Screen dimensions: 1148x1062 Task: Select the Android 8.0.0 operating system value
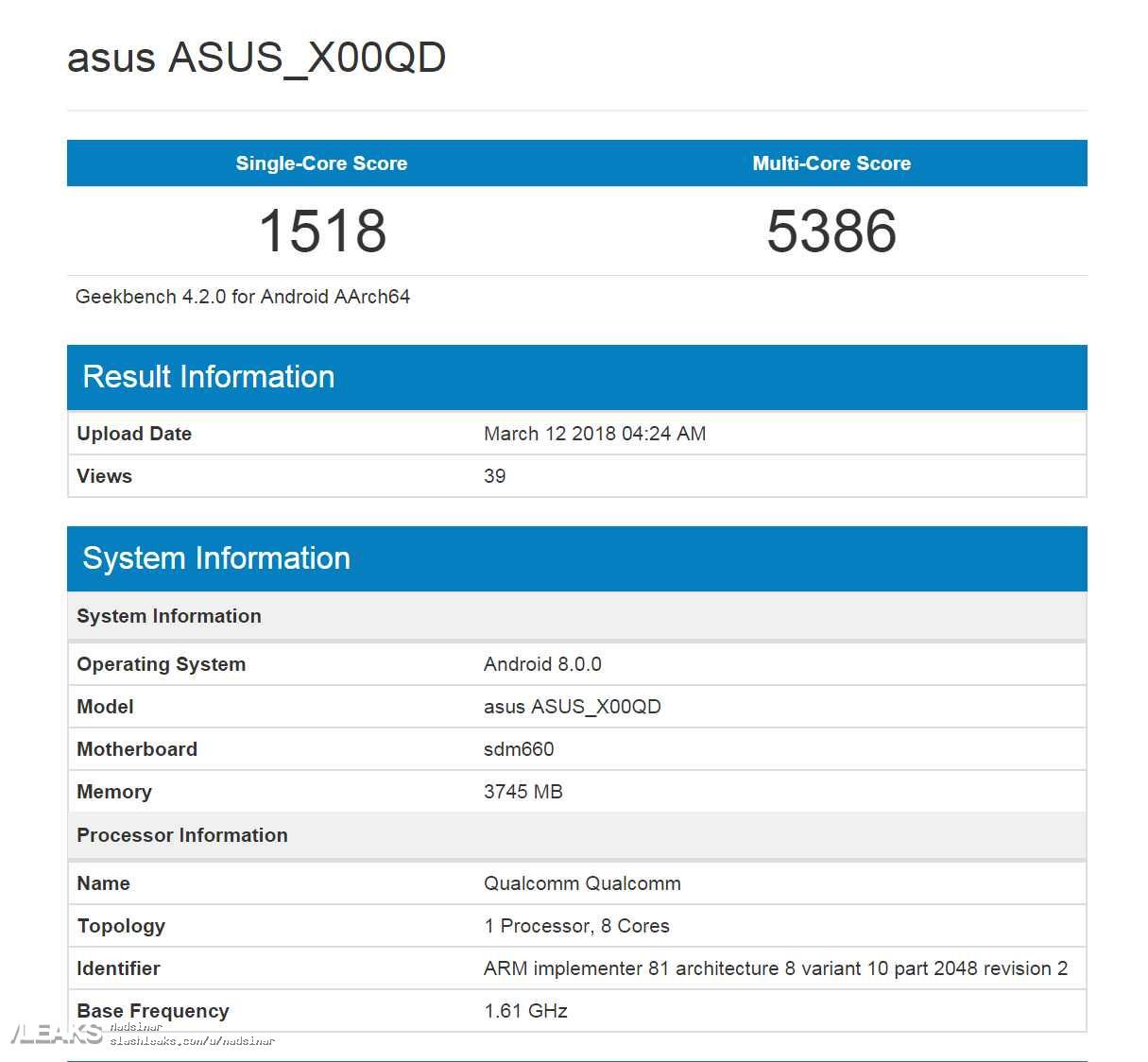point(543,663)
